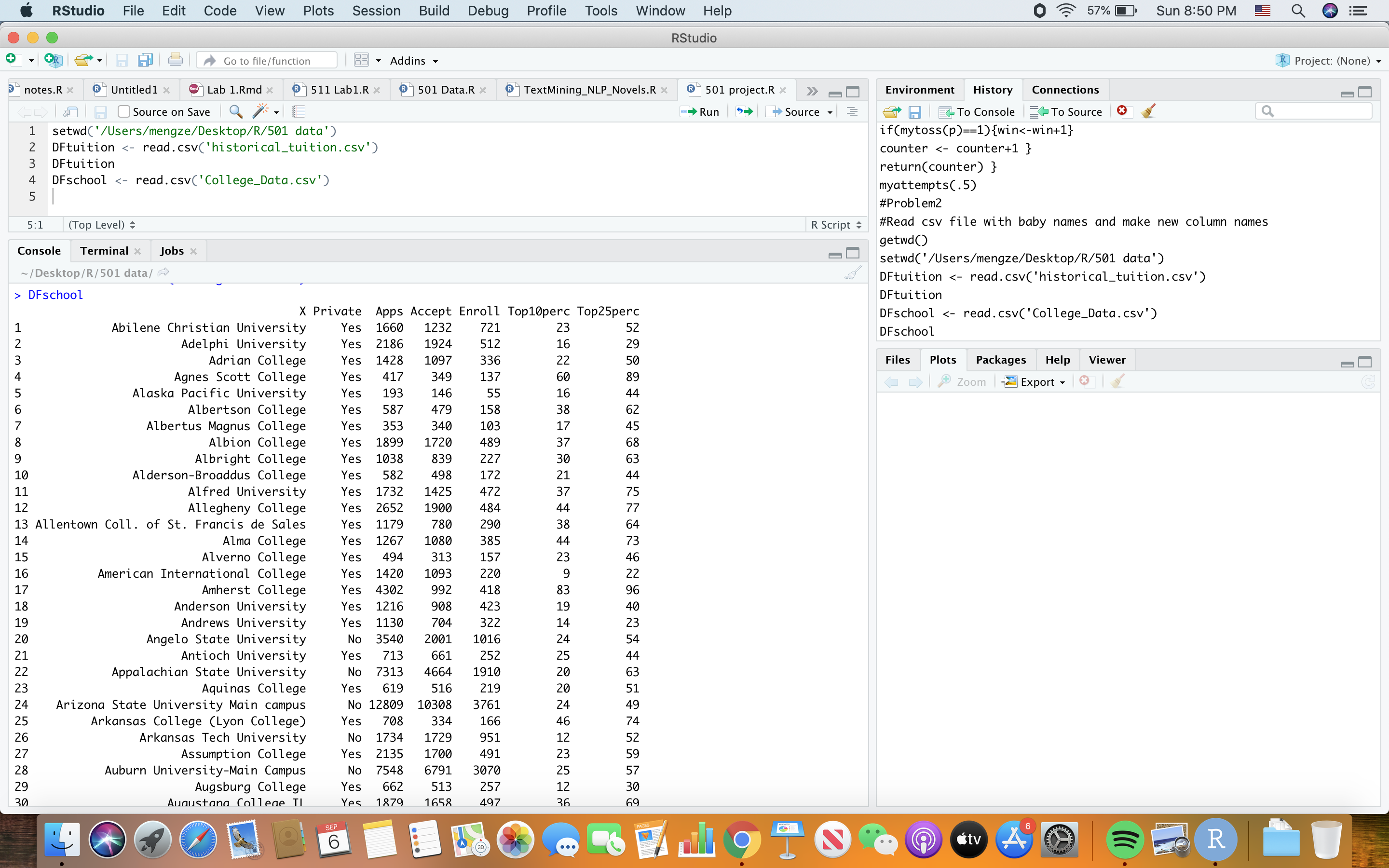Switch to the Lab 1.Rmd tab

[x=234, y=90]
